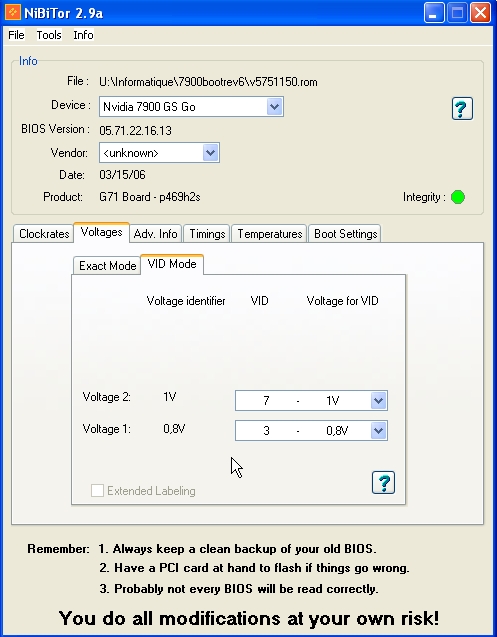Click the Voltage identifier column header
Screen dimensions: 497x637
186,301
